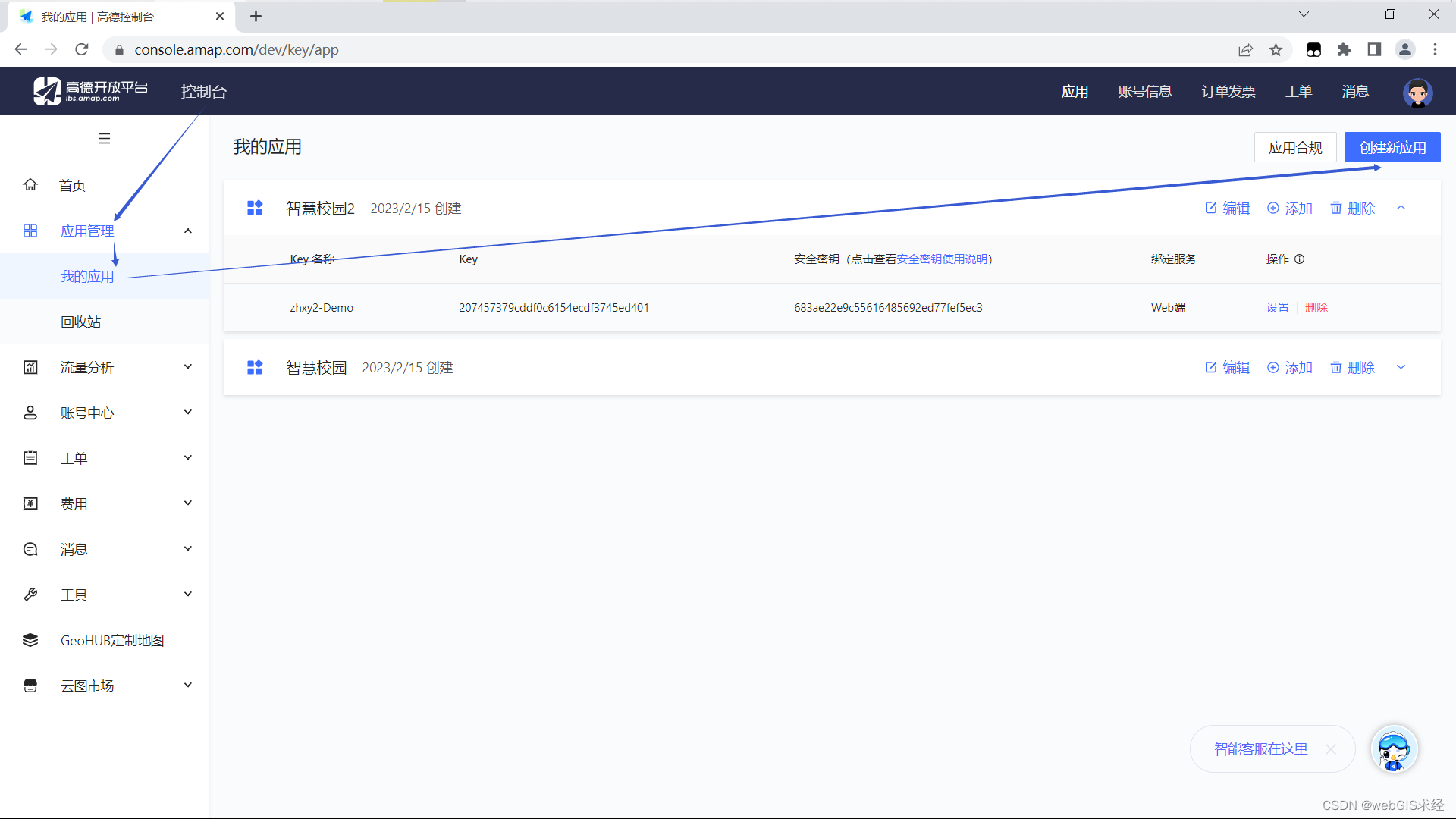Collapse the 智慧校园2 application panel

1401,209
